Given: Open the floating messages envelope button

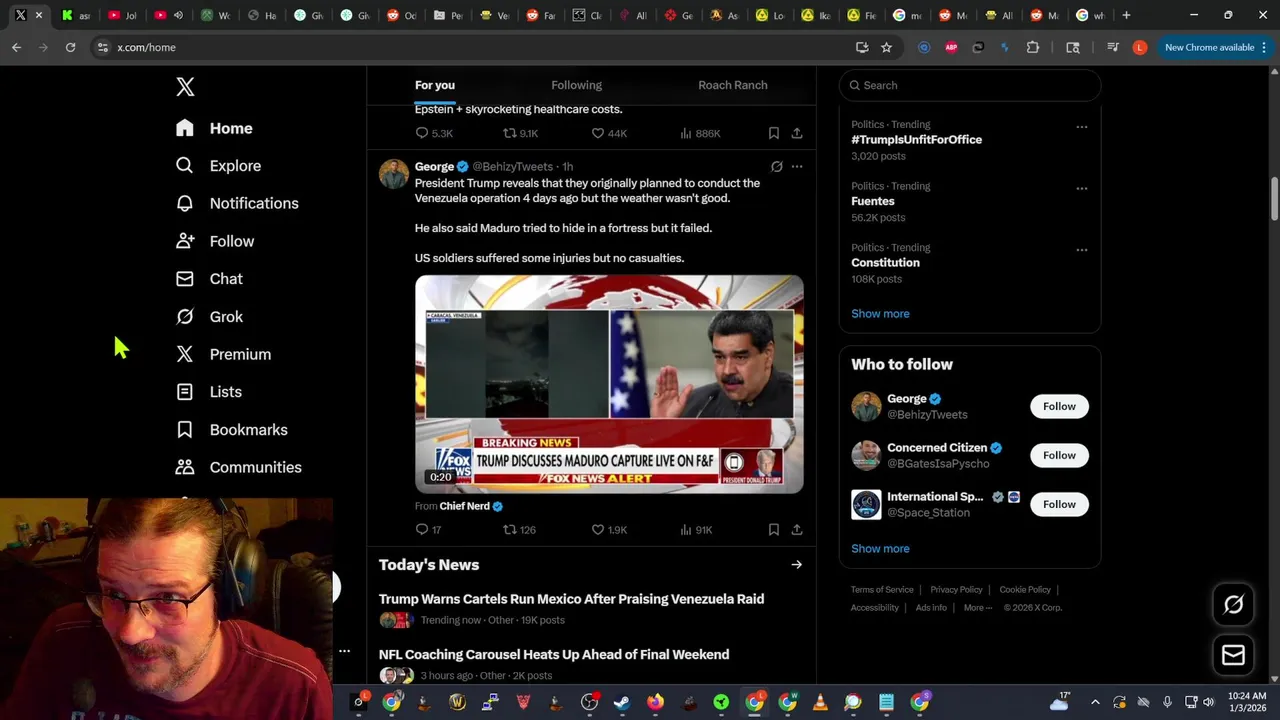Looking at the screenshot, I should point(1233,655).
